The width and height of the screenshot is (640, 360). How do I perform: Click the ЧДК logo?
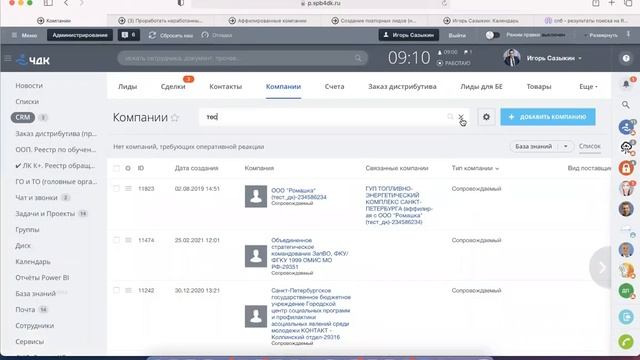click(33, 60)
